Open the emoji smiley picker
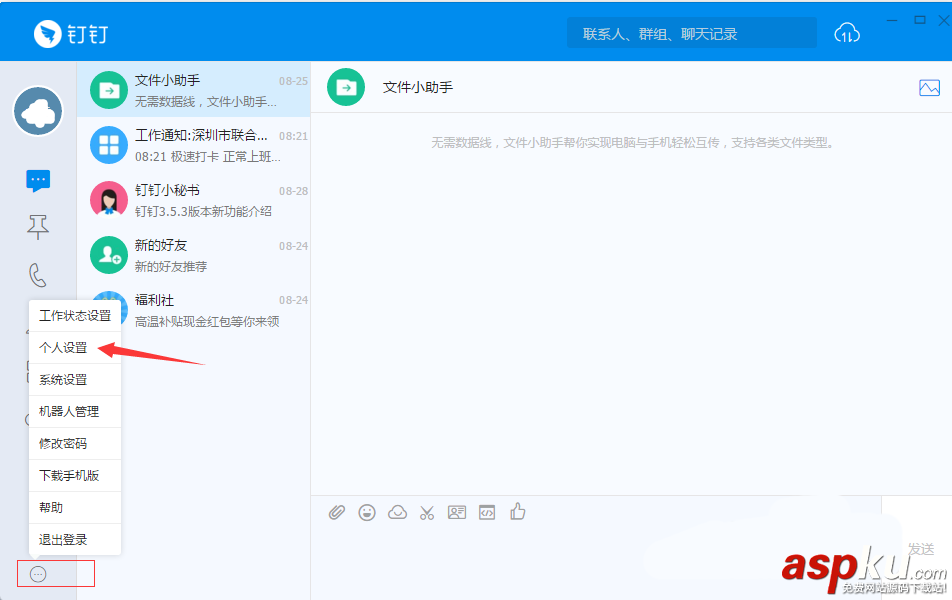Image resolution: width=952 pixels, height=600 pixels. coord(367,513)
